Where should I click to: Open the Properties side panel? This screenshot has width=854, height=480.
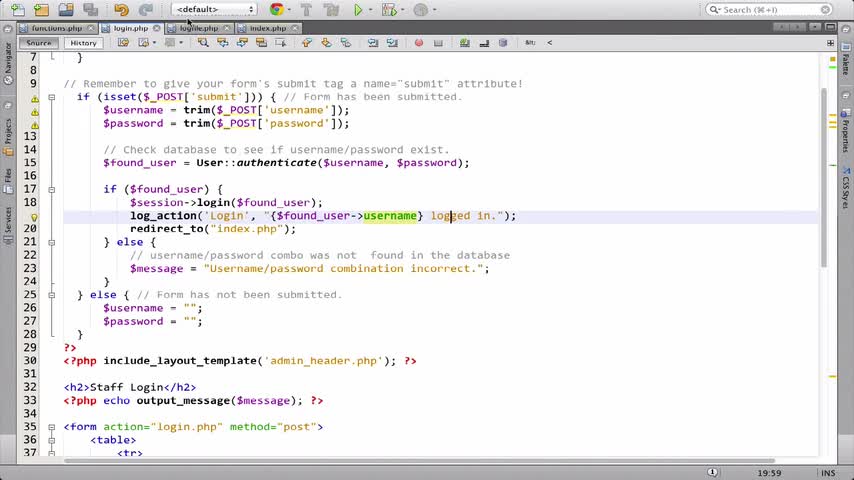point(846,130)
